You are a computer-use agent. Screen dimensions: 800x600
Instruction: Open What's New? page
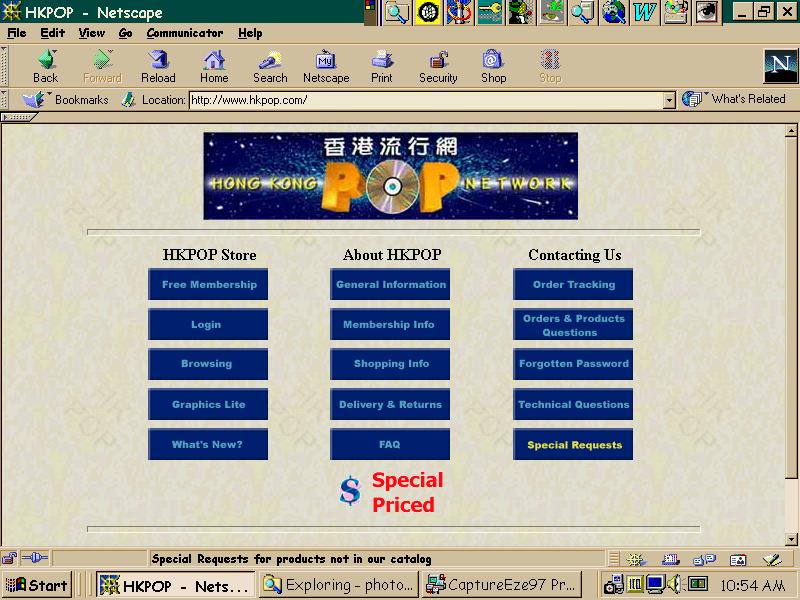pyautogui.click(x=208, y=444)
